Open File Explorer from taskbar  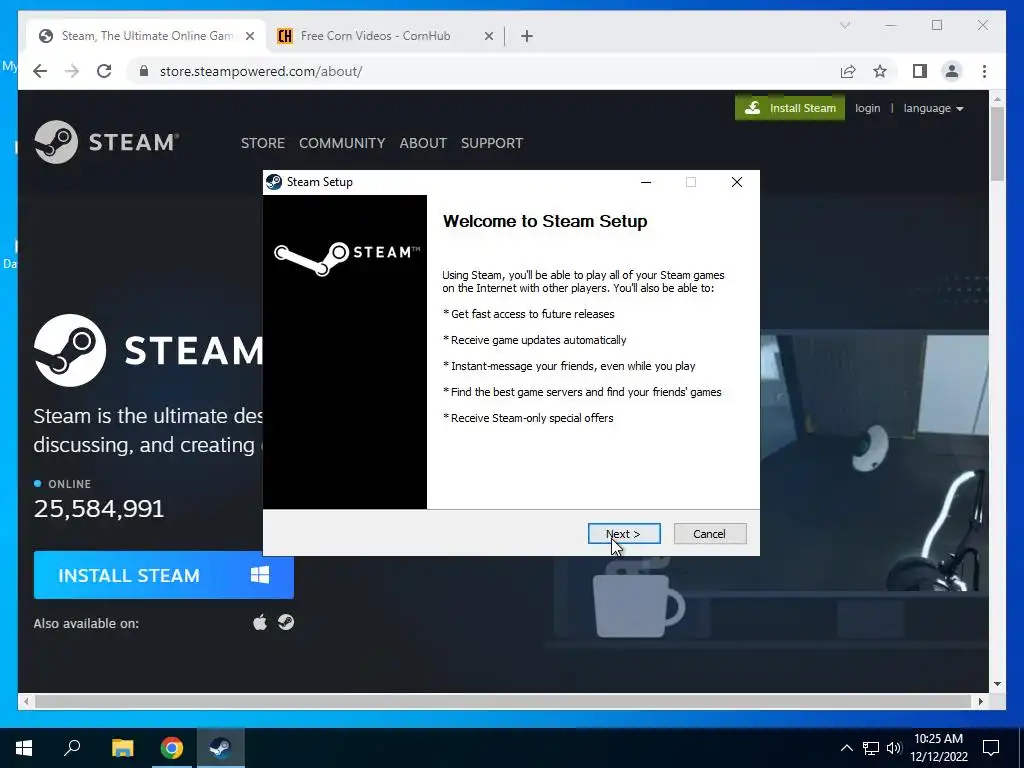pos(122,748)
